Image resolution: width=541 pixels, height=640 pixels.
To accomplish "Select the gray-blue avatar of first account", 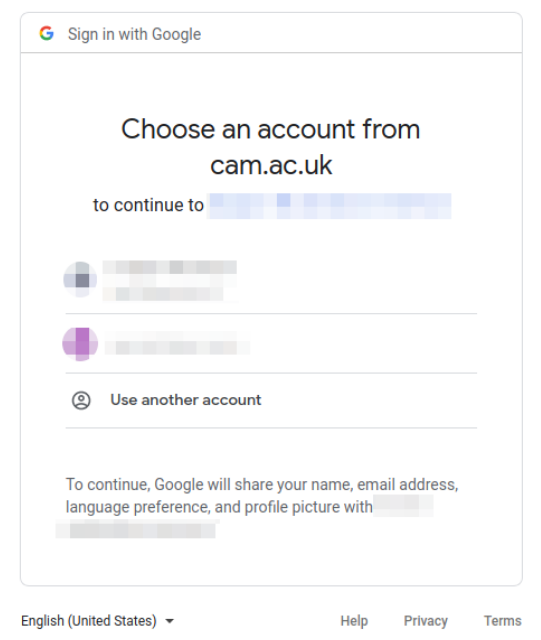I will point(80,280).
